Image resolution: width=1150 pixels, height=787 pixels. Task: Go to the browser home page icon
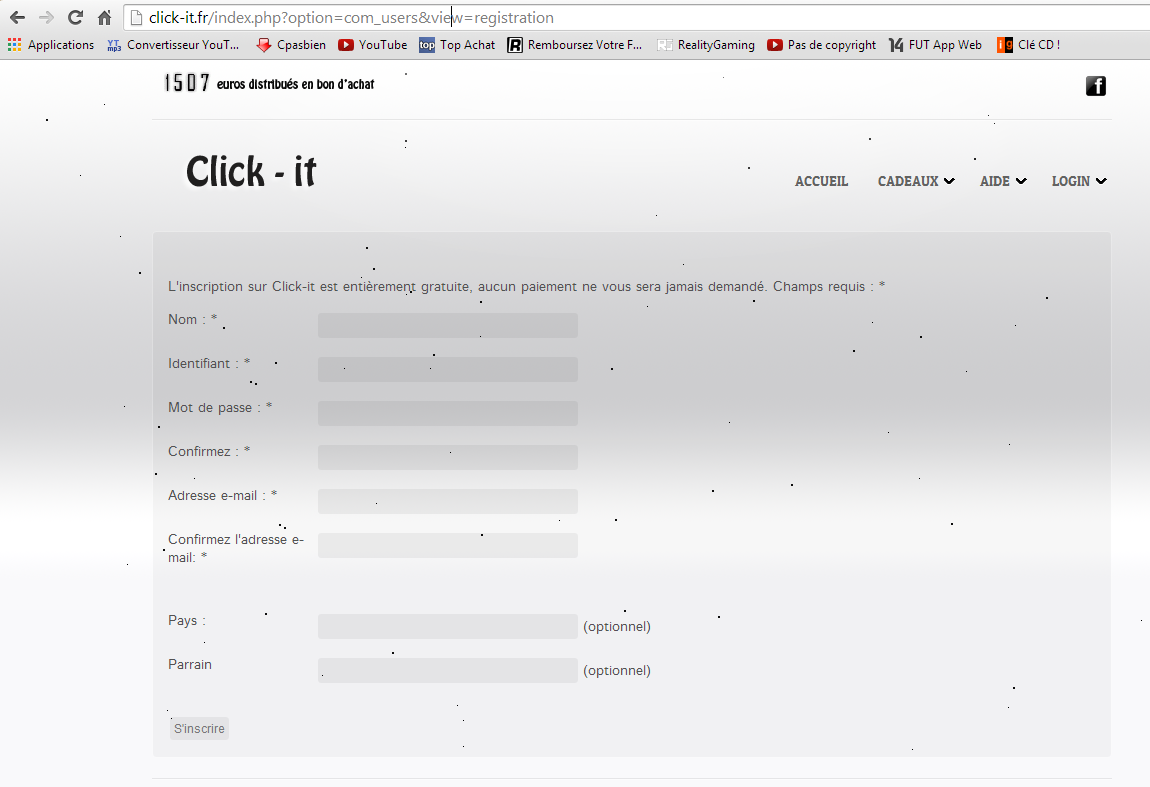click(x=105, y=18)
